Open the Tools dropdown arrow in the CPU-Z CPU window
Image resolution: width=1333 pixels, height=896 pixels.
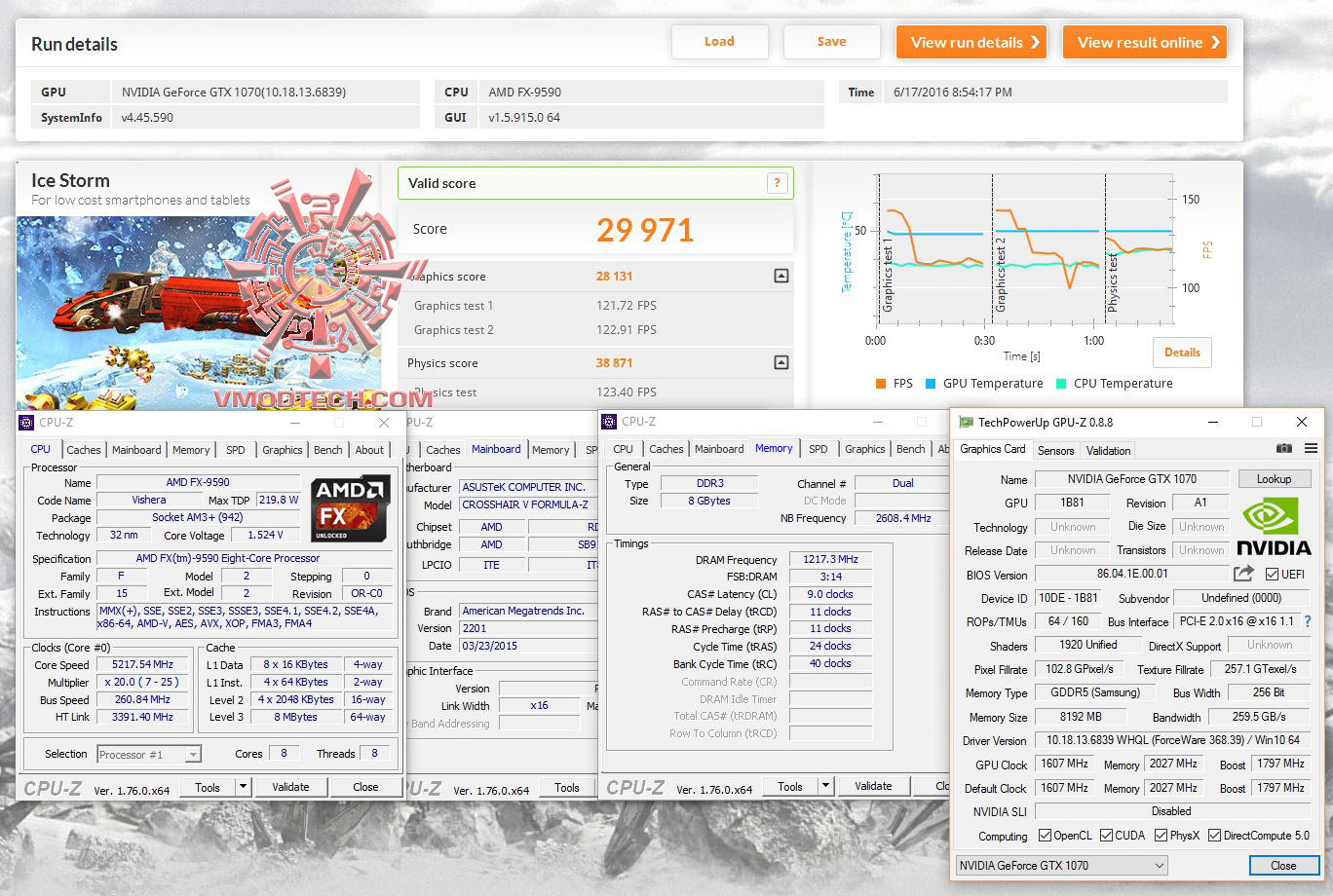243,786
